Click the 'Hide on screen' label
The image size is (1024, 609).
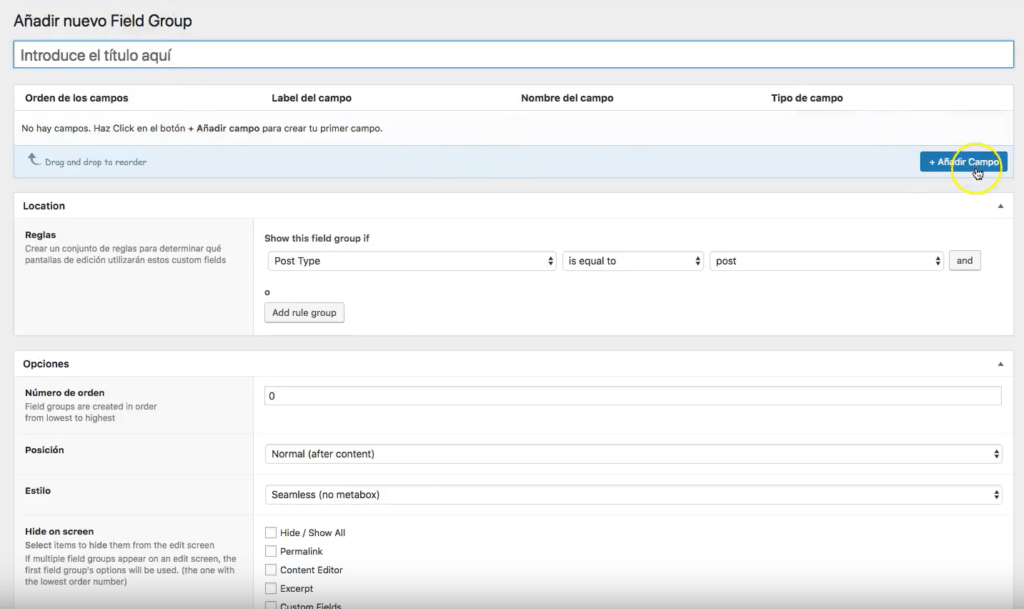(59, 531)
